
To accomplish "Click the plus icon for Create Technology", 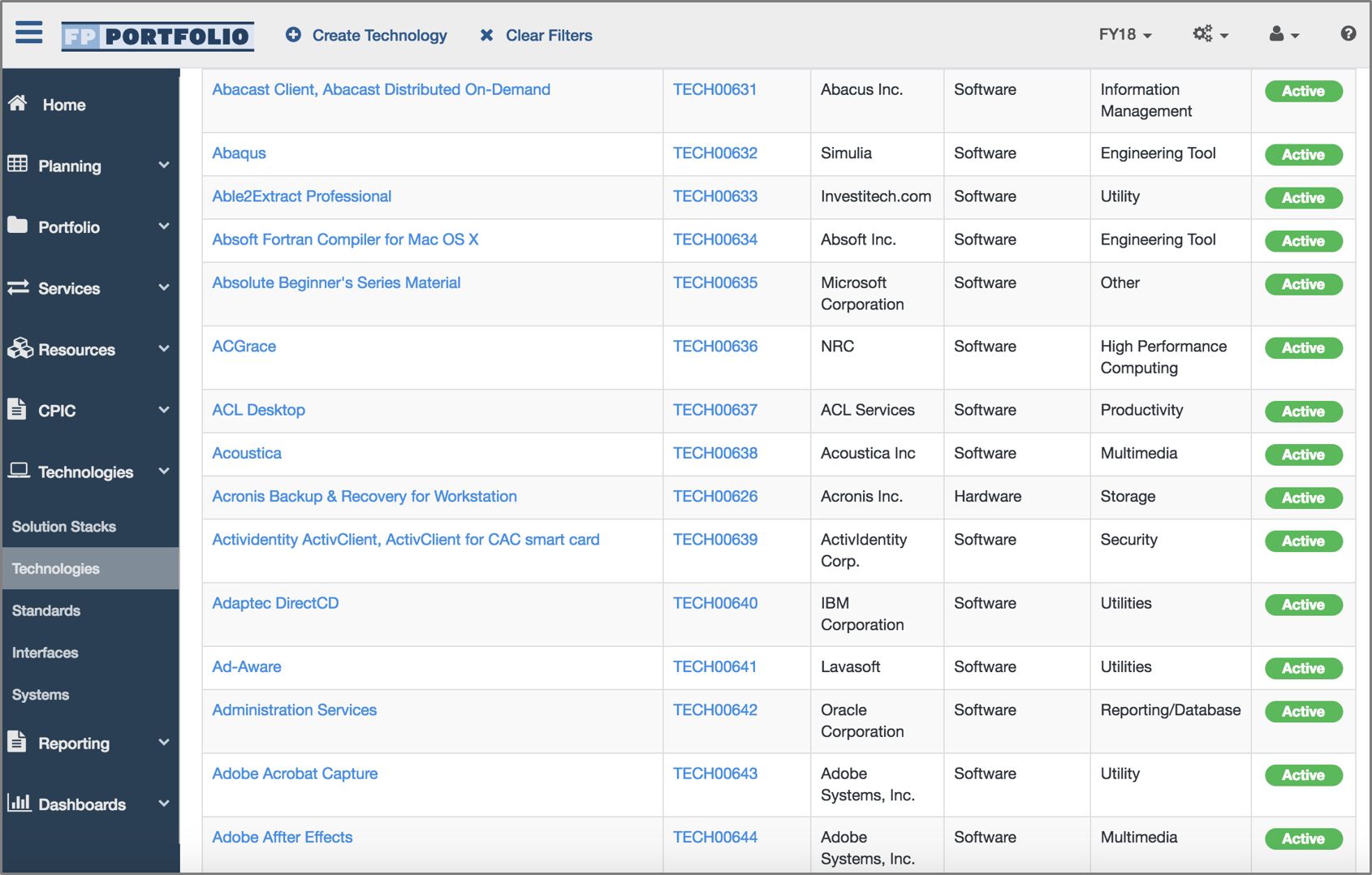I will pos(293,35).
